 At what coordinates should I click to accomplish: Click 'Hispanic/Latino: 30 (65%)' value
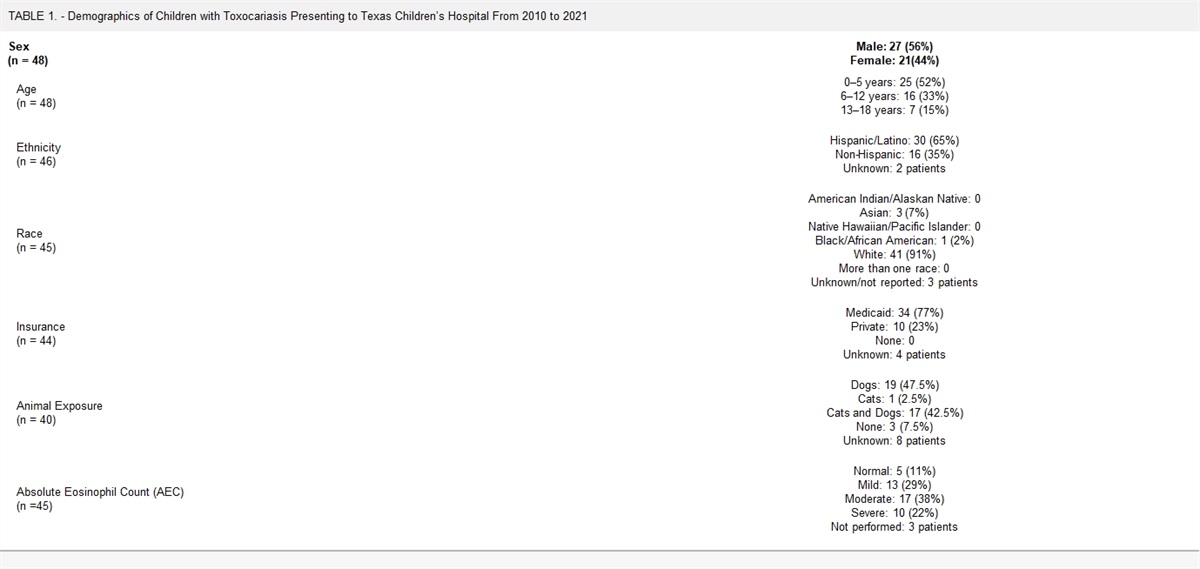(x=893, y=140)
